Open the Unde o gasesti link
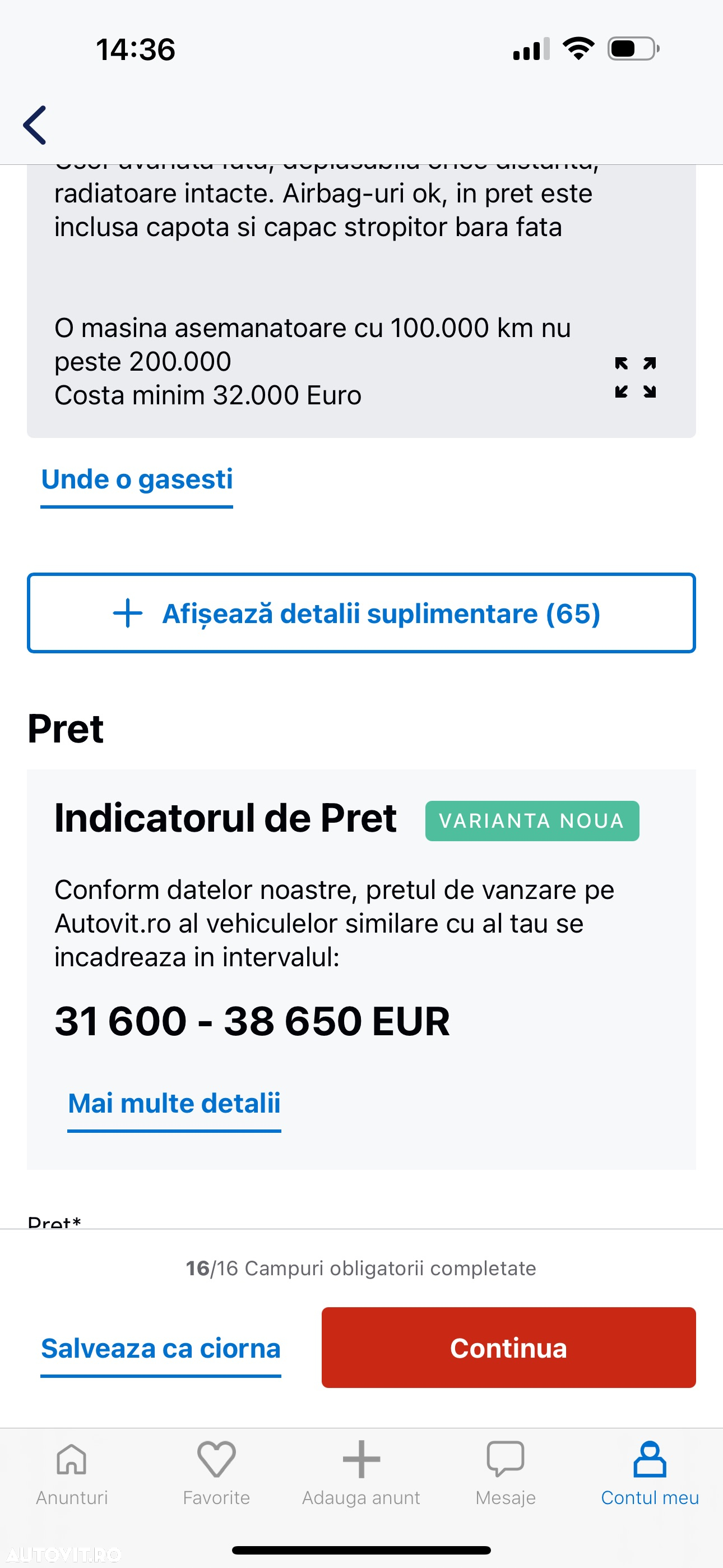Viewport: 723px width, 1568px height. click(137, 479)
